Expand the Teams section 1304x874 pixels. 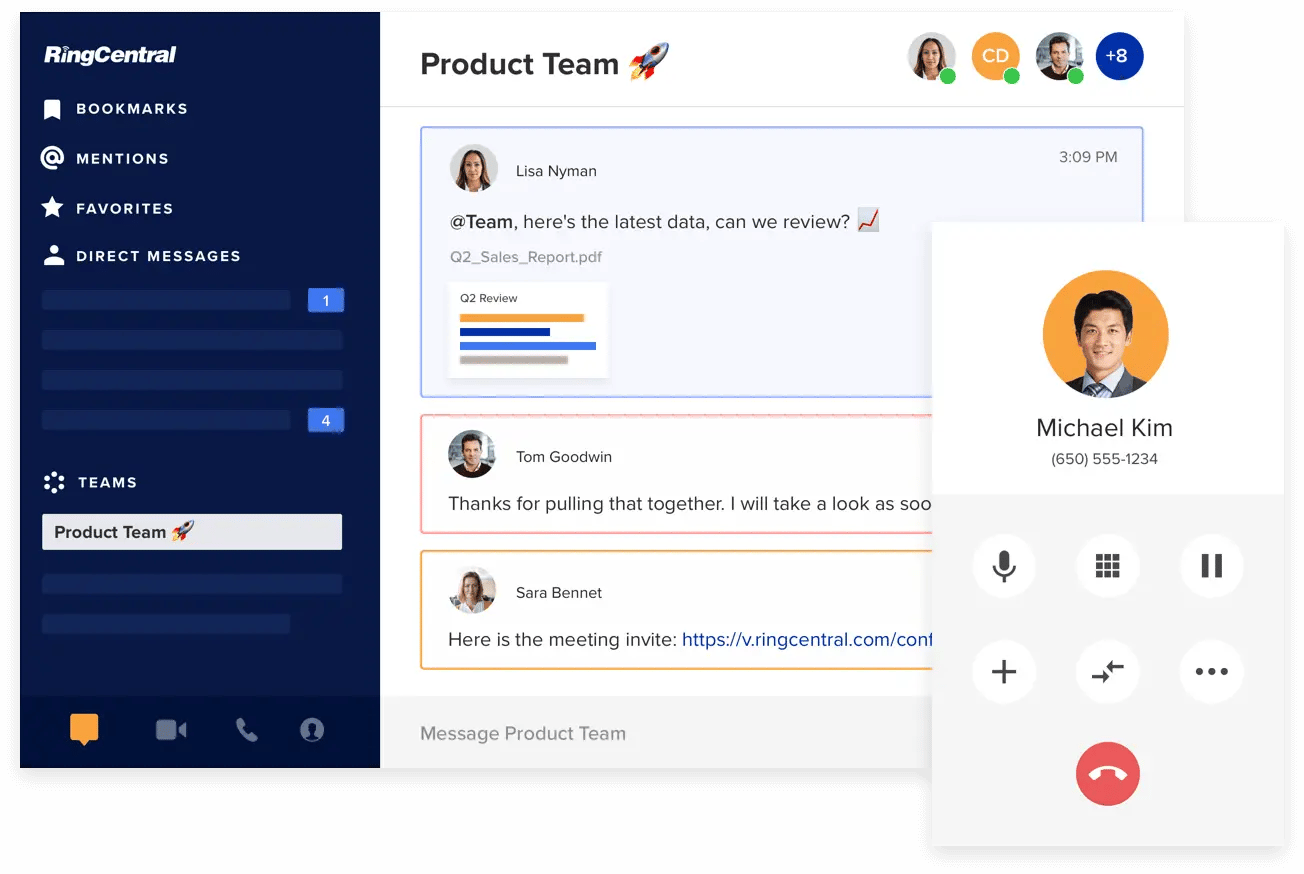point(107,483)
